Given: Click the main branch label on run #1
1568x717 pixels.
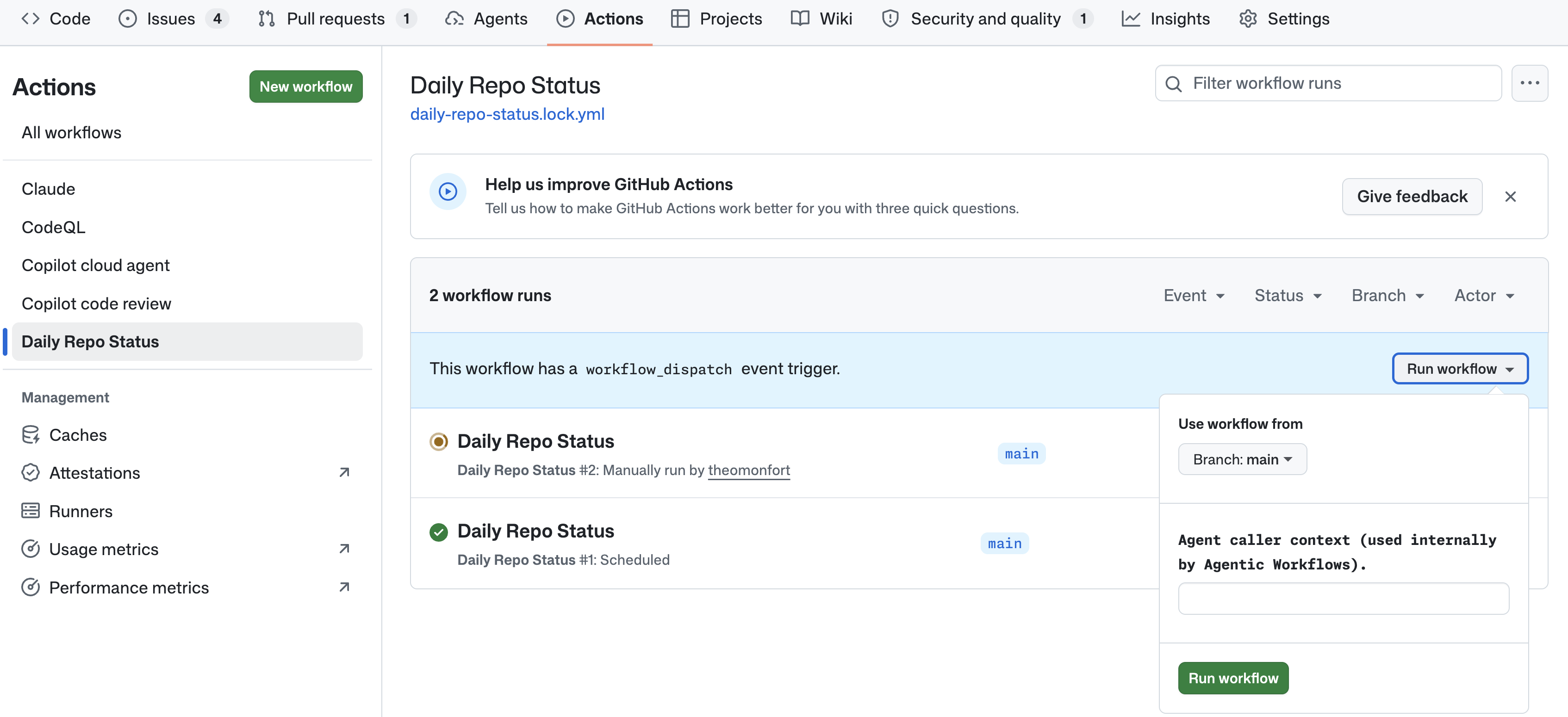Looking at the screenshot, I should [x=1004, y=544].
